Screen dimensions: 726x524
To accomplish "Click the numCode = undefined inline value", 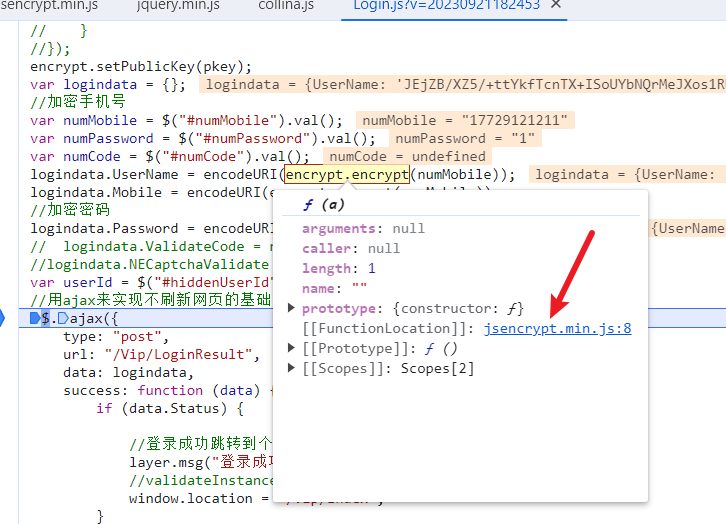I will pos(407,156).
